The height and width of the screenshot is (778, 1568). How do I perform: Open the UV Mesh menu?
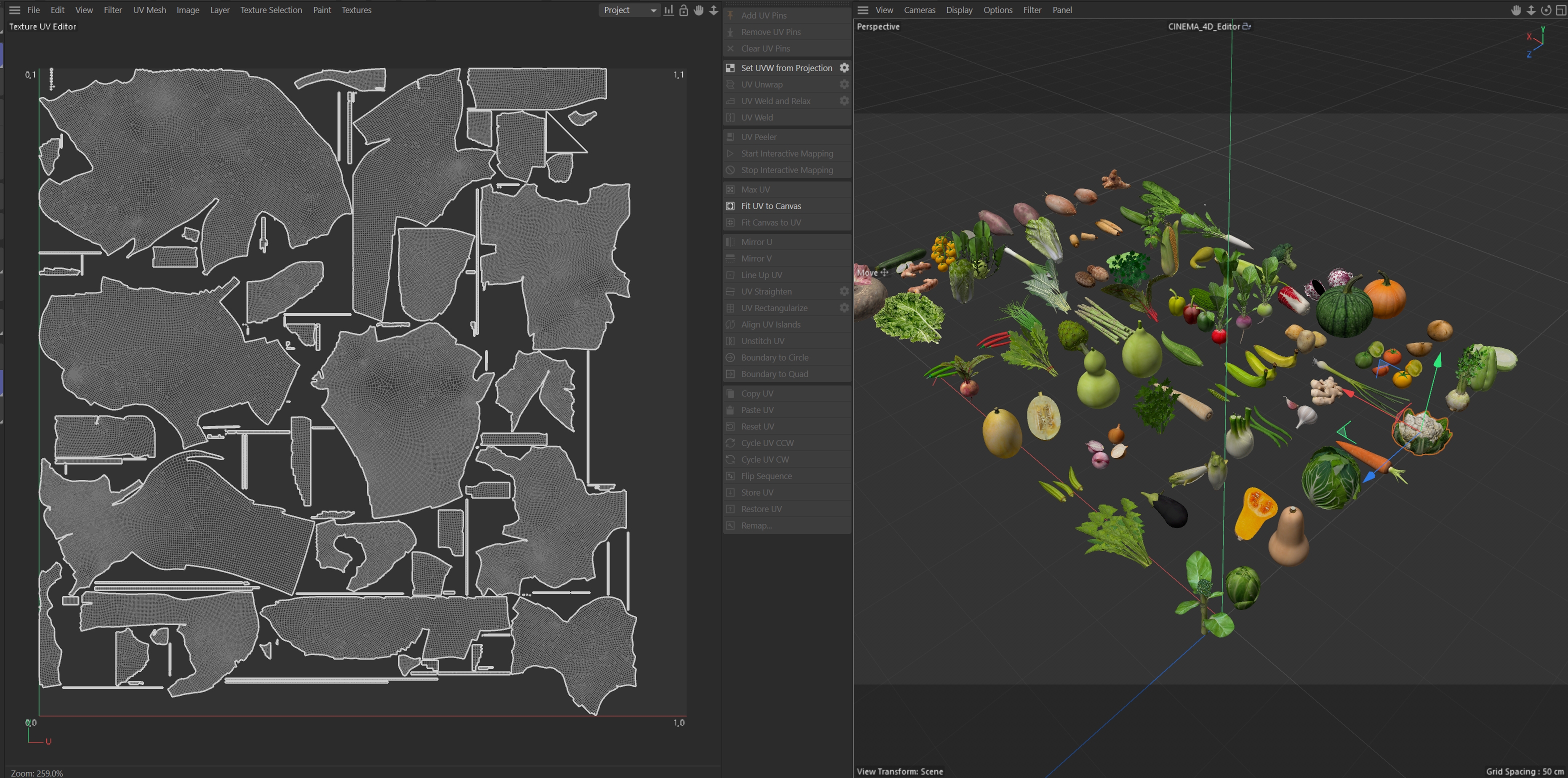pyautogui.click(x=149, y=9)
